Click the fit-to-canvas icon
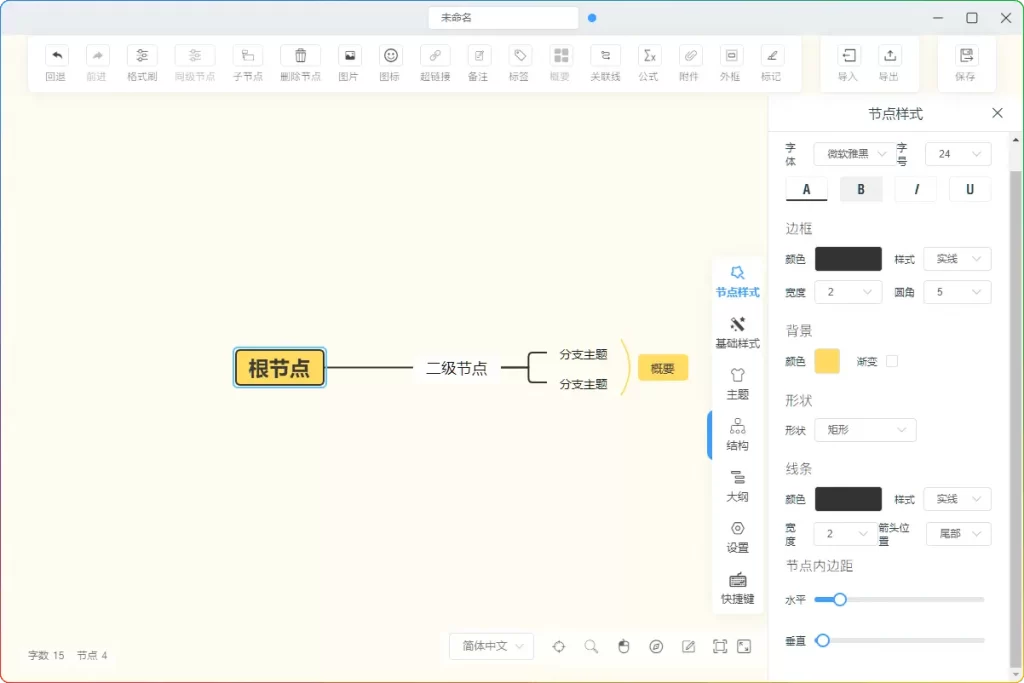The image size is (1024, 683). click(720, 646)
